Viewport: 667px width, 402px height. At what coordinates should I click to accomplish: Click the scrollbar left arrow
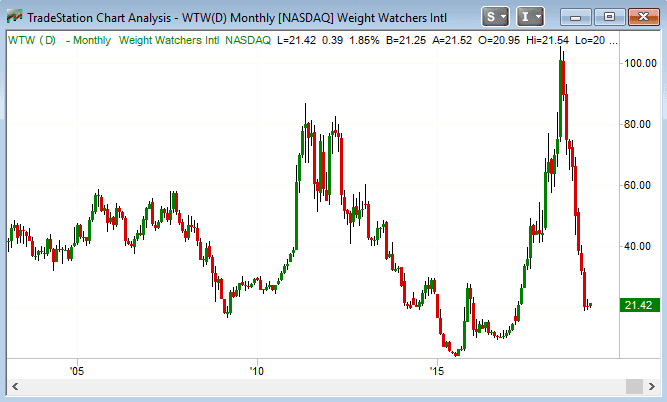click(x=15, y=387)
